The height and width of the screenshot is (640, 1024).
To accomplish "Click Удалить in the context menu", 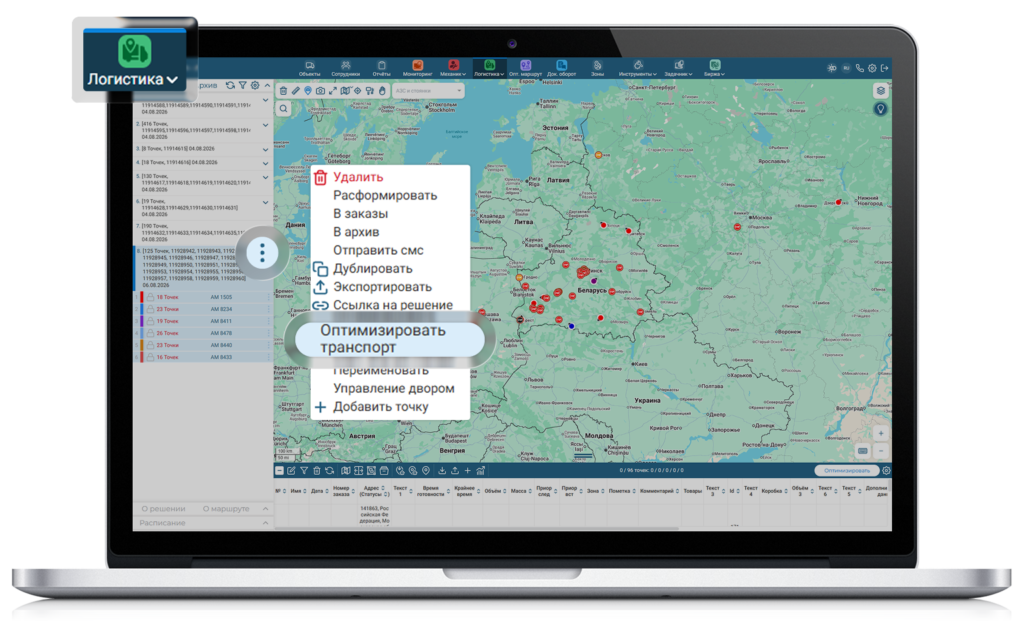I will (x=358, y=177).
